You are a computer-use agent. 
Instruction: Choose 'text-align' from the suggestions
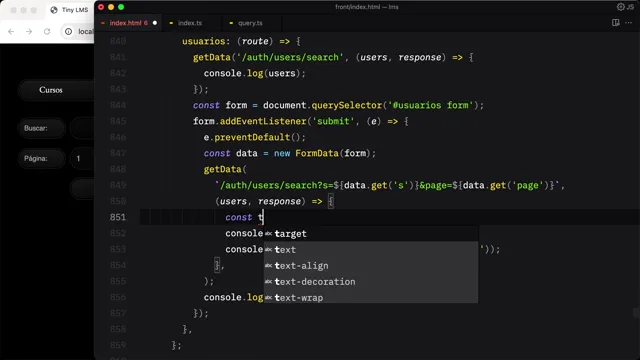(x=371, y=265)
